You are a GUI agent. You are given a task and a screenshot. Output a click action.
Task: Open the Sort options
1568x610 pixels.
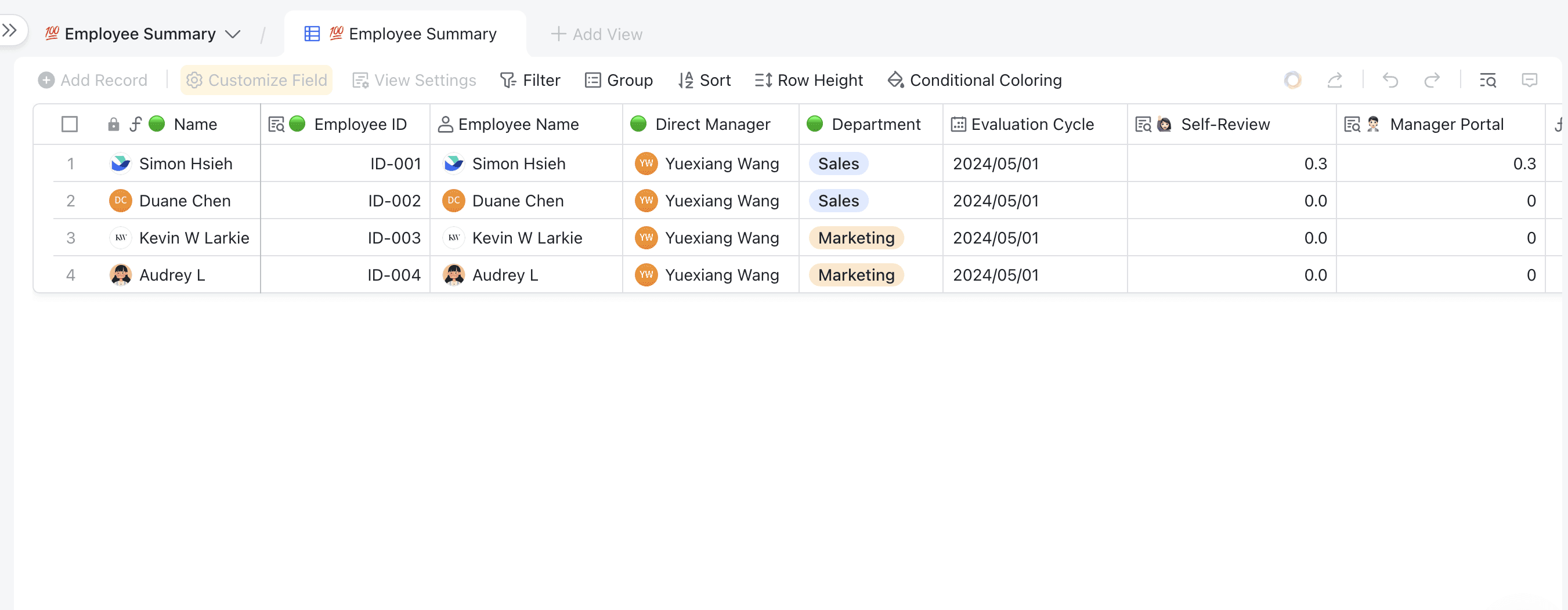coord(704,80)
